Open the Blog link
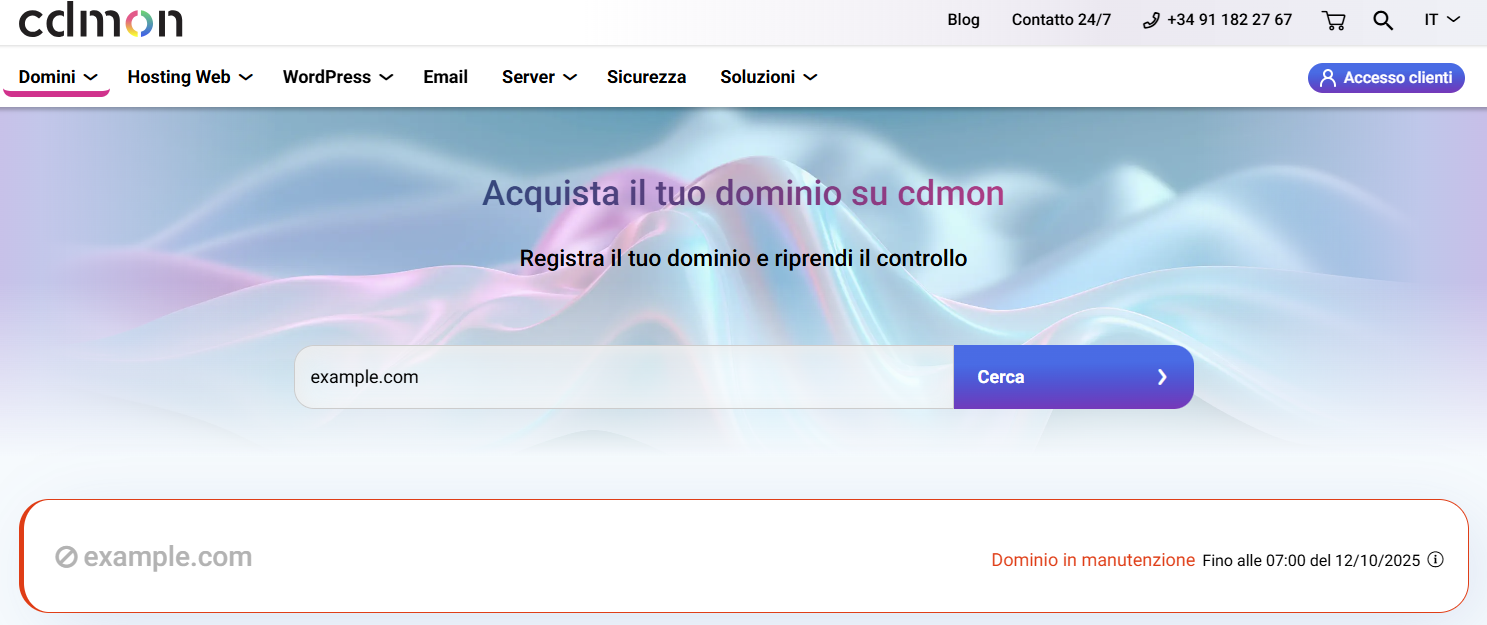1487x625 pixels. point(963,20)
